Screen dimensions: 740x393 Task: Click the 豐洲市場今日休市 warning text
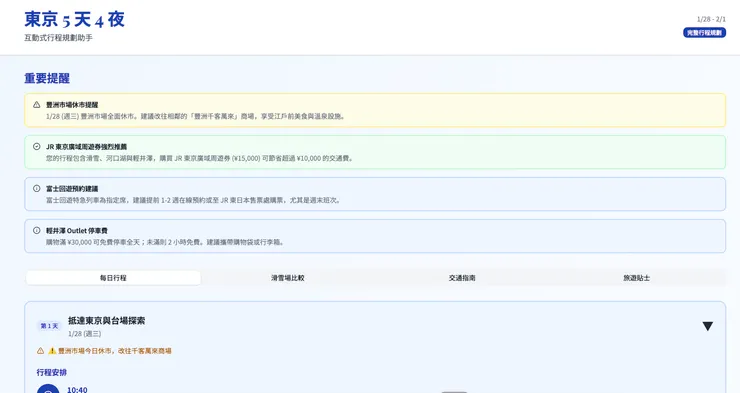[110, 351]
